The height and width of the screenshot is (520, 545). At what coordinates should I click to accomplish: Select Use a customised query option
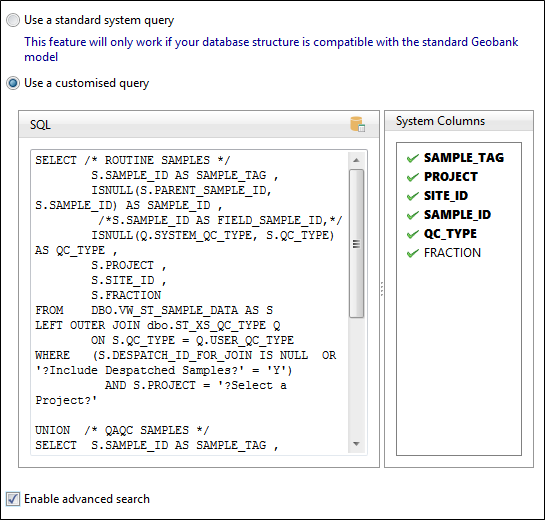(x=13, y=83)
